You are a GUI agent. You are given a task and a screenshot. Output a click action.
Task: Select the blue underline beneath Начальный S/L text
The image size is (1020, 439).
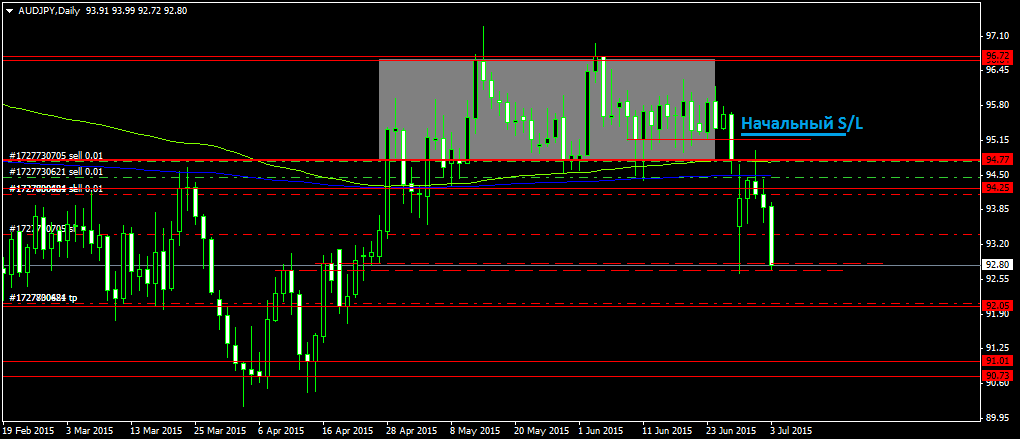(794, 135)
